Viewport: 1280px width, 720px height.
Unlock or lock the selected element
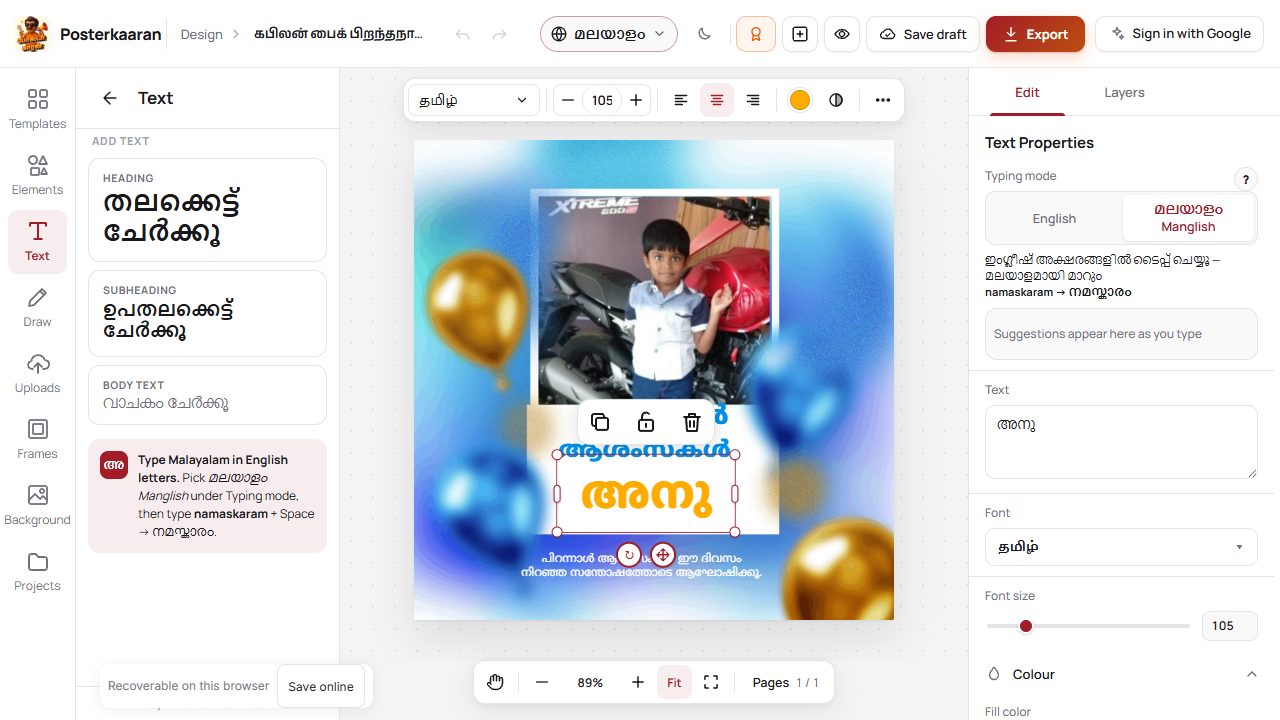click(x=646, y=422)
